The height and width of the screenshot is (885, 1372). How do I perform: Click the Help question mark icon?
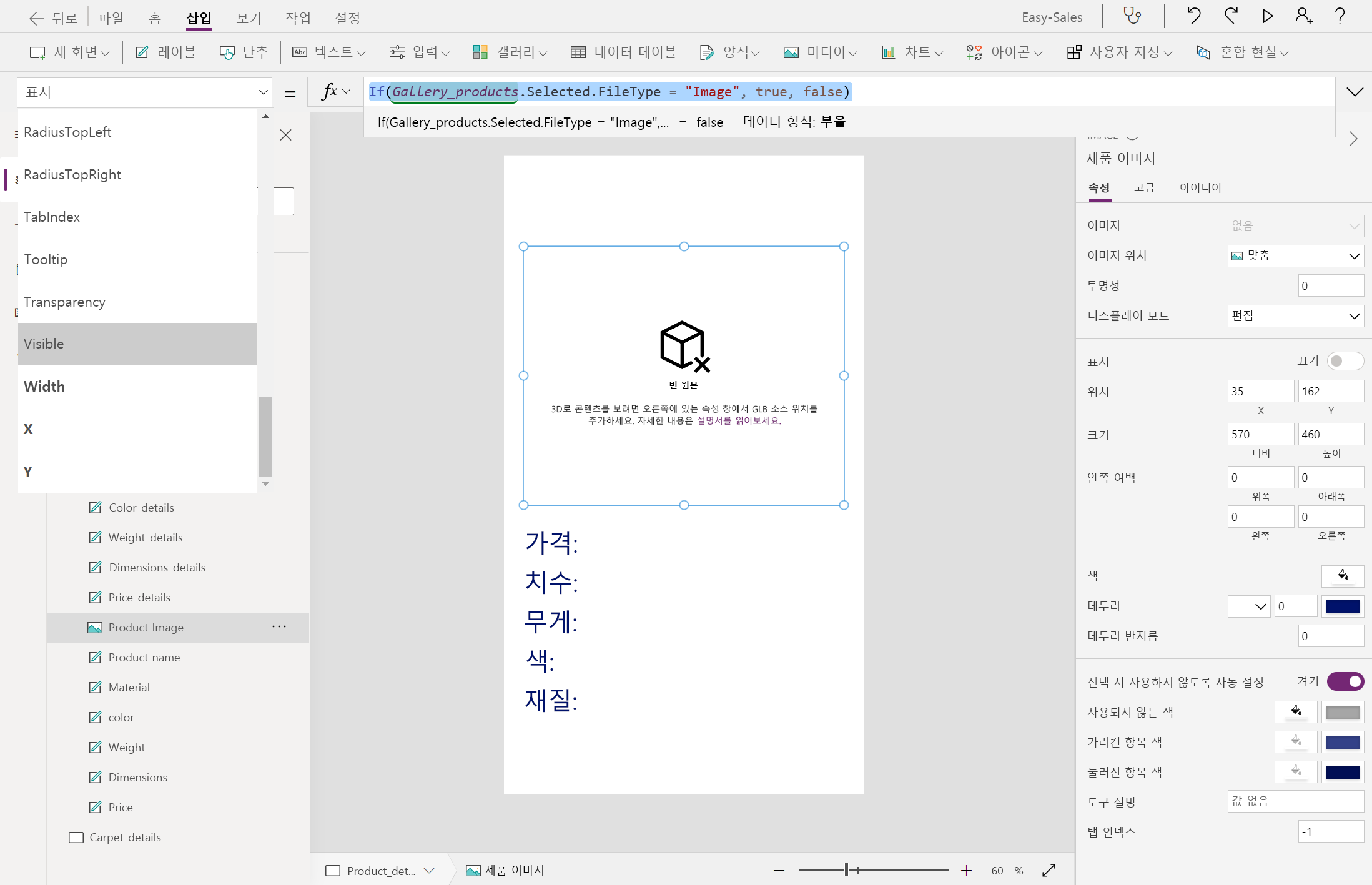tap(1340, 16)
